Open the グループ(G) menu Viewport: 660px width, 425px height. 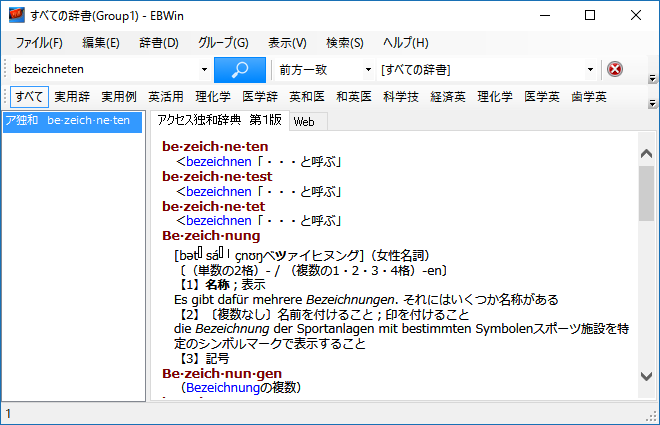click(223, 42)
